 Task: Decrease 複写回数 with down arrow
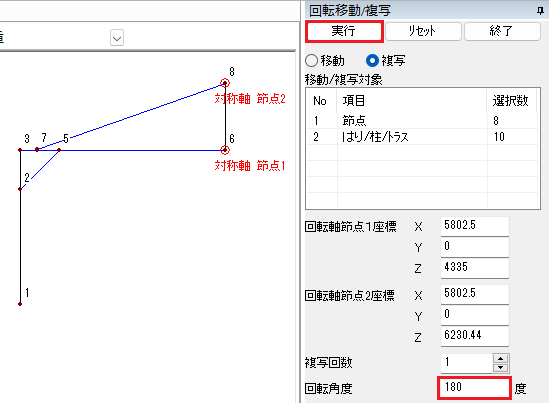tap(501, 368)
